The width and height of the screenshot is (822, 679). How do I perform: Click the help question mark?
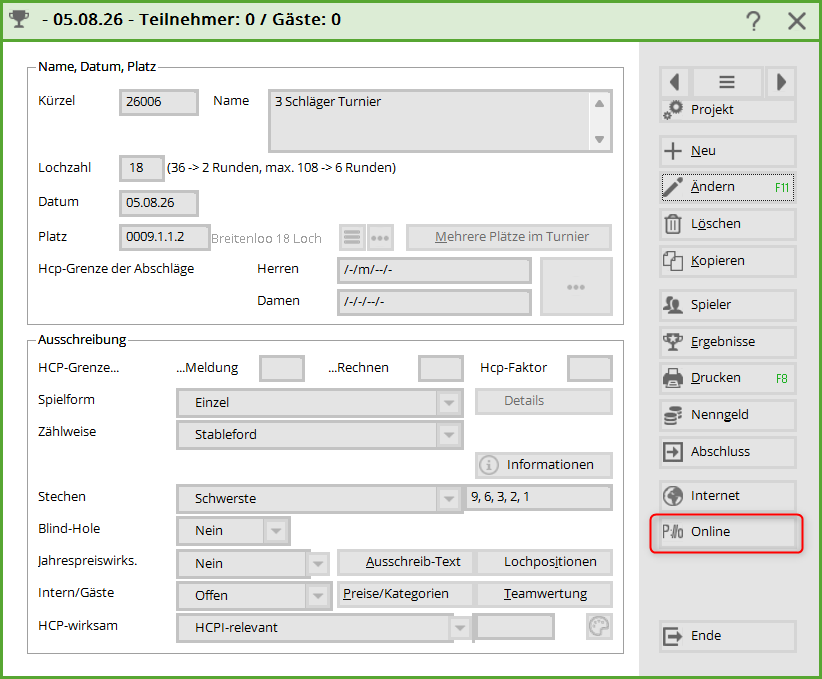click(x=753, y=21)
